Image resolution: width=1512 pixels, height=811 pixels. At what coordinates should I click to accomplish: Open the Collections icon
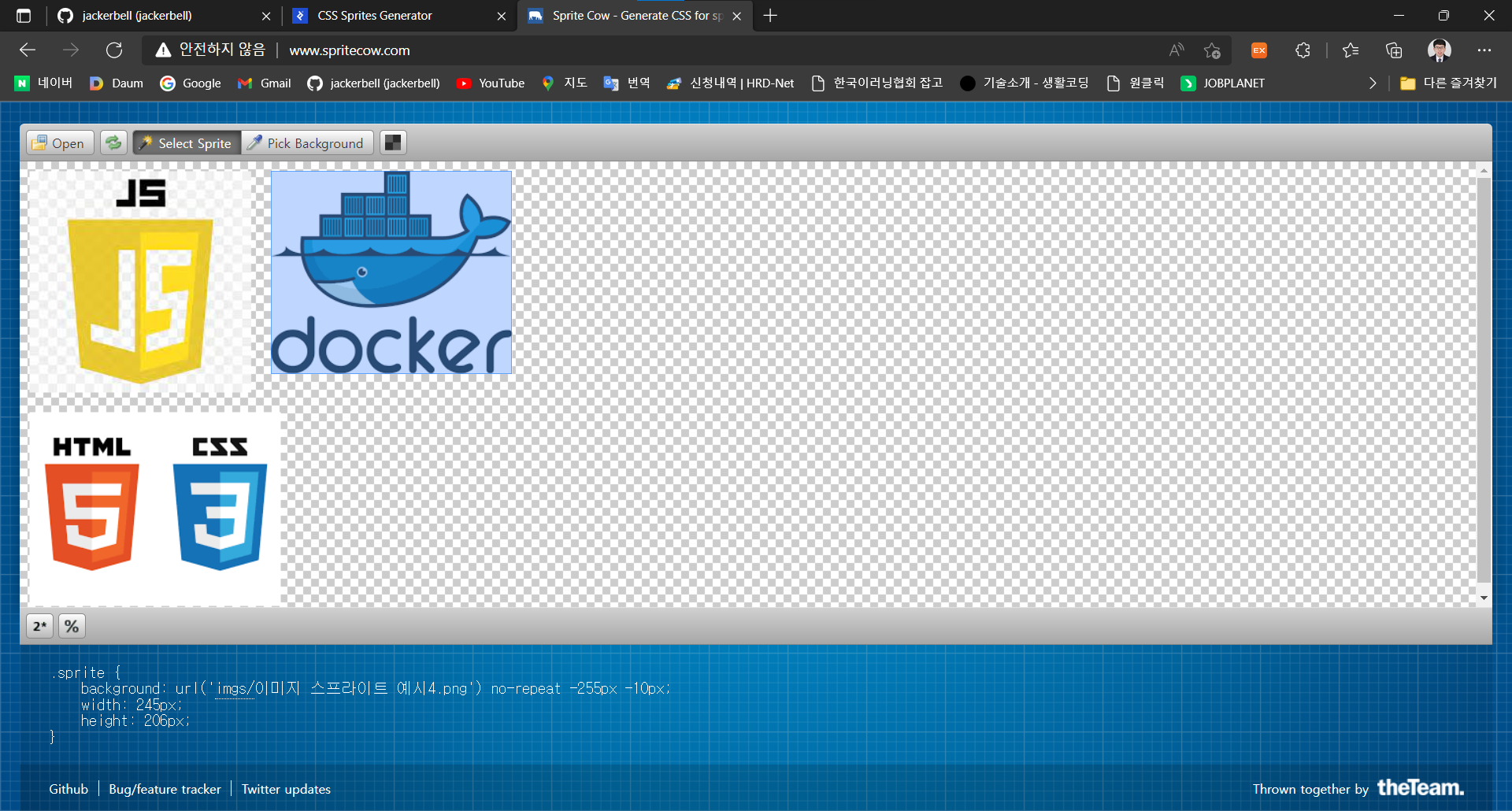pyautogui.click(x=1394, y=50)
